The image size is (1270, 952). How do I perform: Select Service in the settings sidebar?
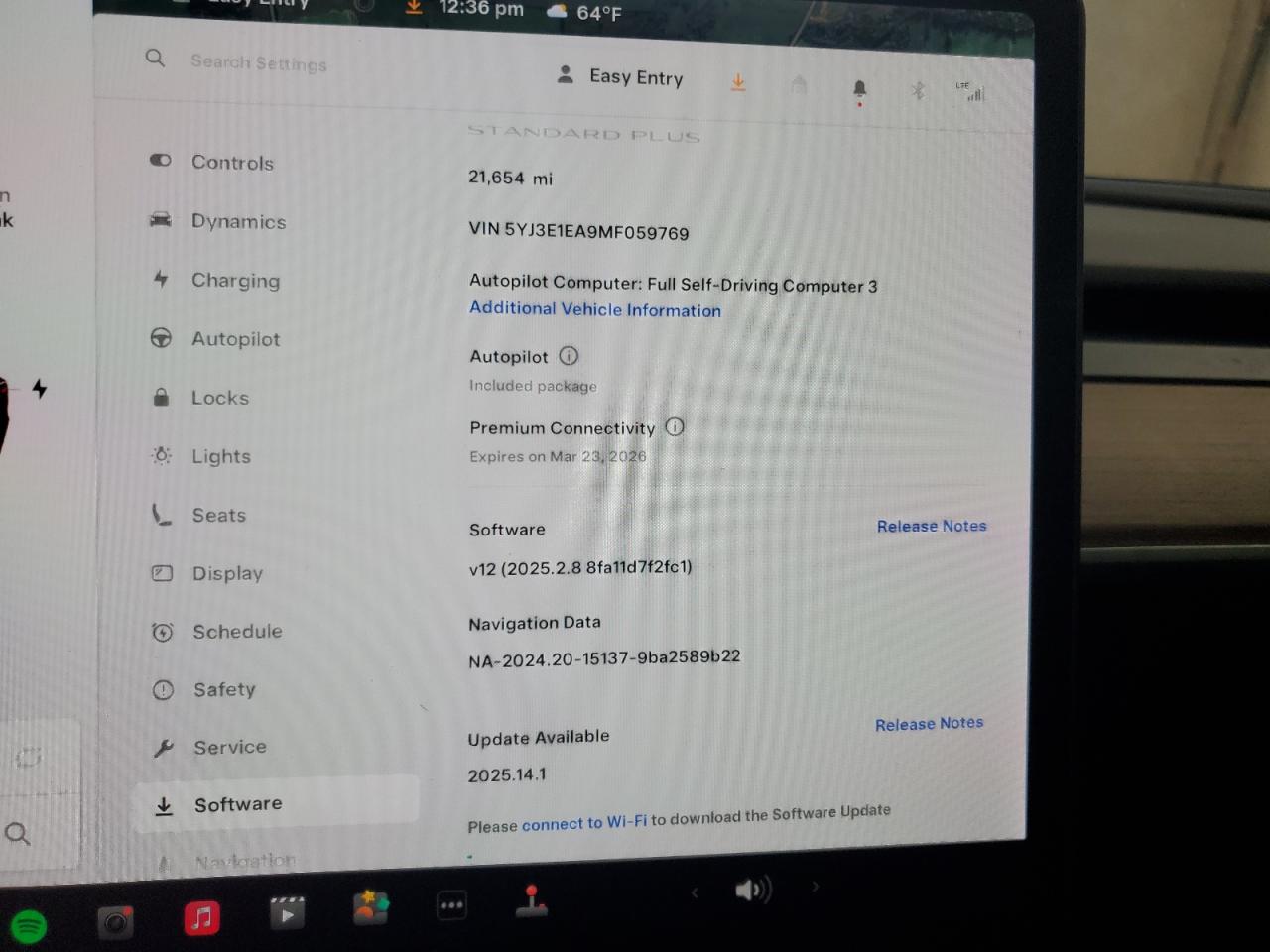[x=210, y=747]
